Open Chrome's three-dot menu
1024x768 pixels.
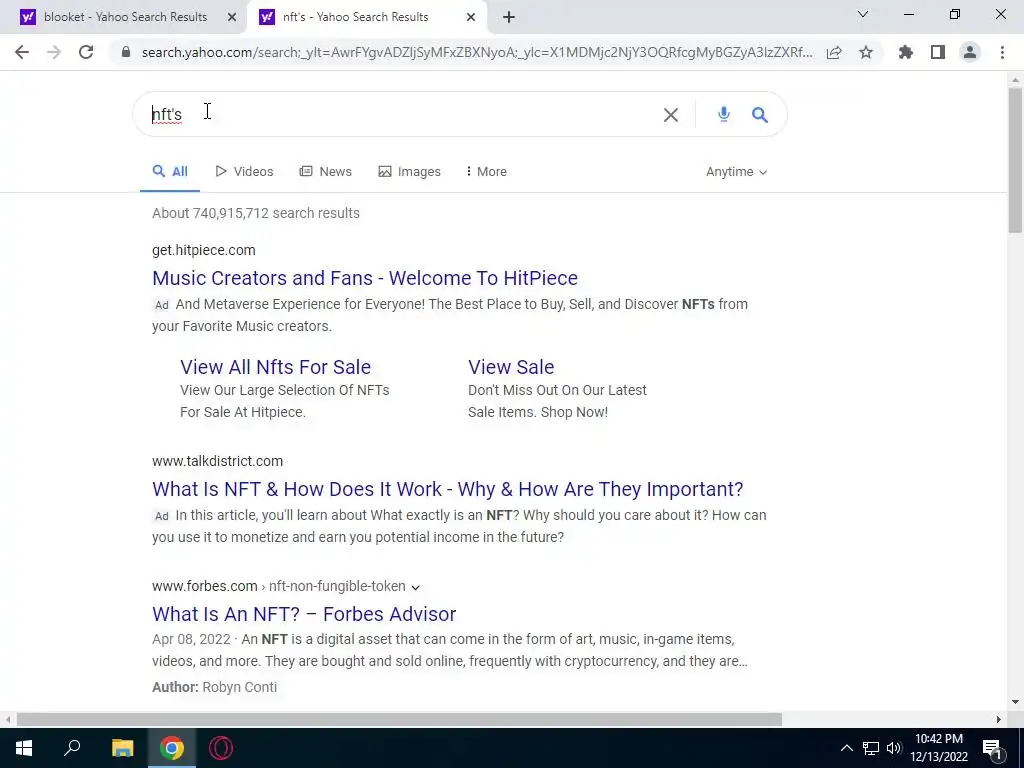1002,52
